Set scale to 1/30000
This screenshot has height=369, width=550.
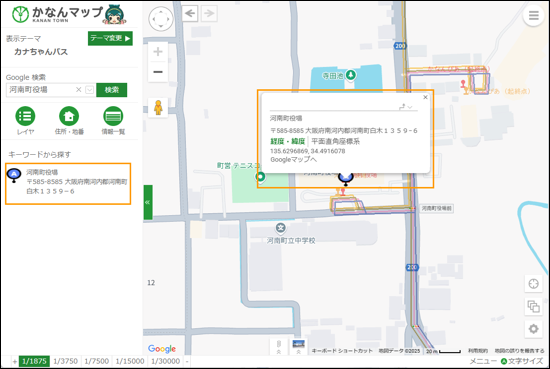click(166, 361)
